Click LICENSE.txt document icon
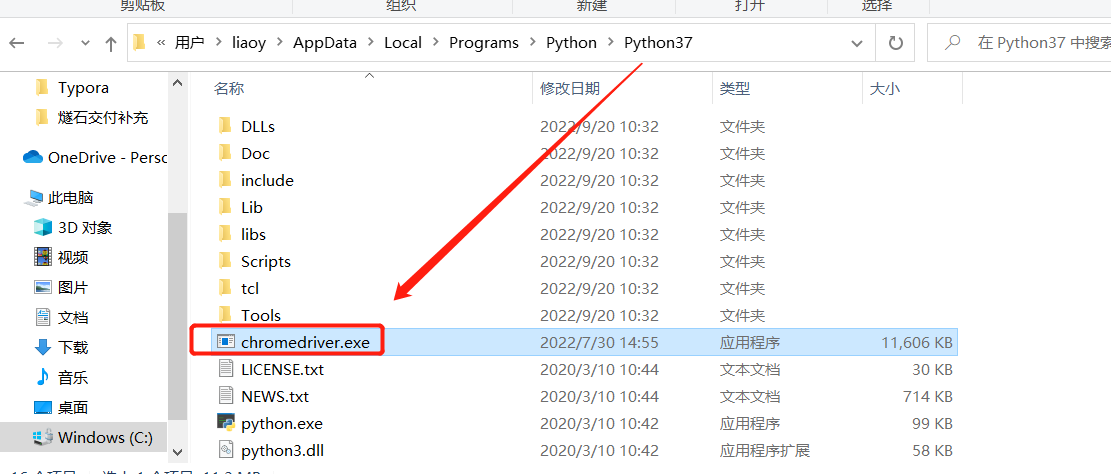Image resolution: width=1111 pixels, height=474 pixels. 225,368
